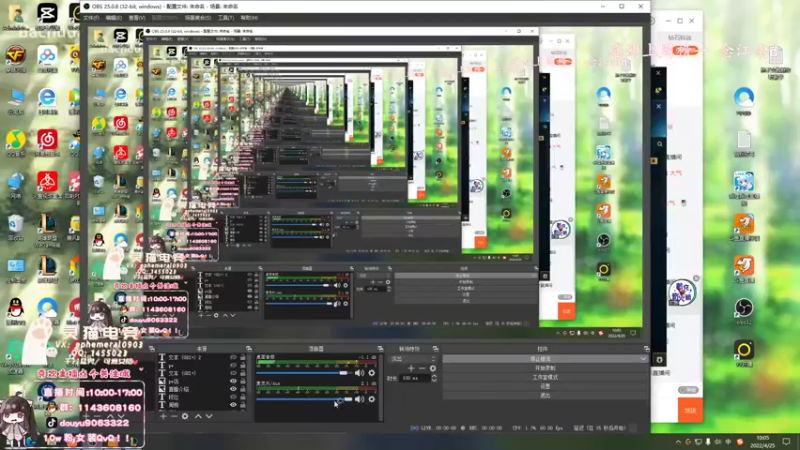Open the QQ penguin desktop icon
The image size is (800, 450).
[16, 310]
